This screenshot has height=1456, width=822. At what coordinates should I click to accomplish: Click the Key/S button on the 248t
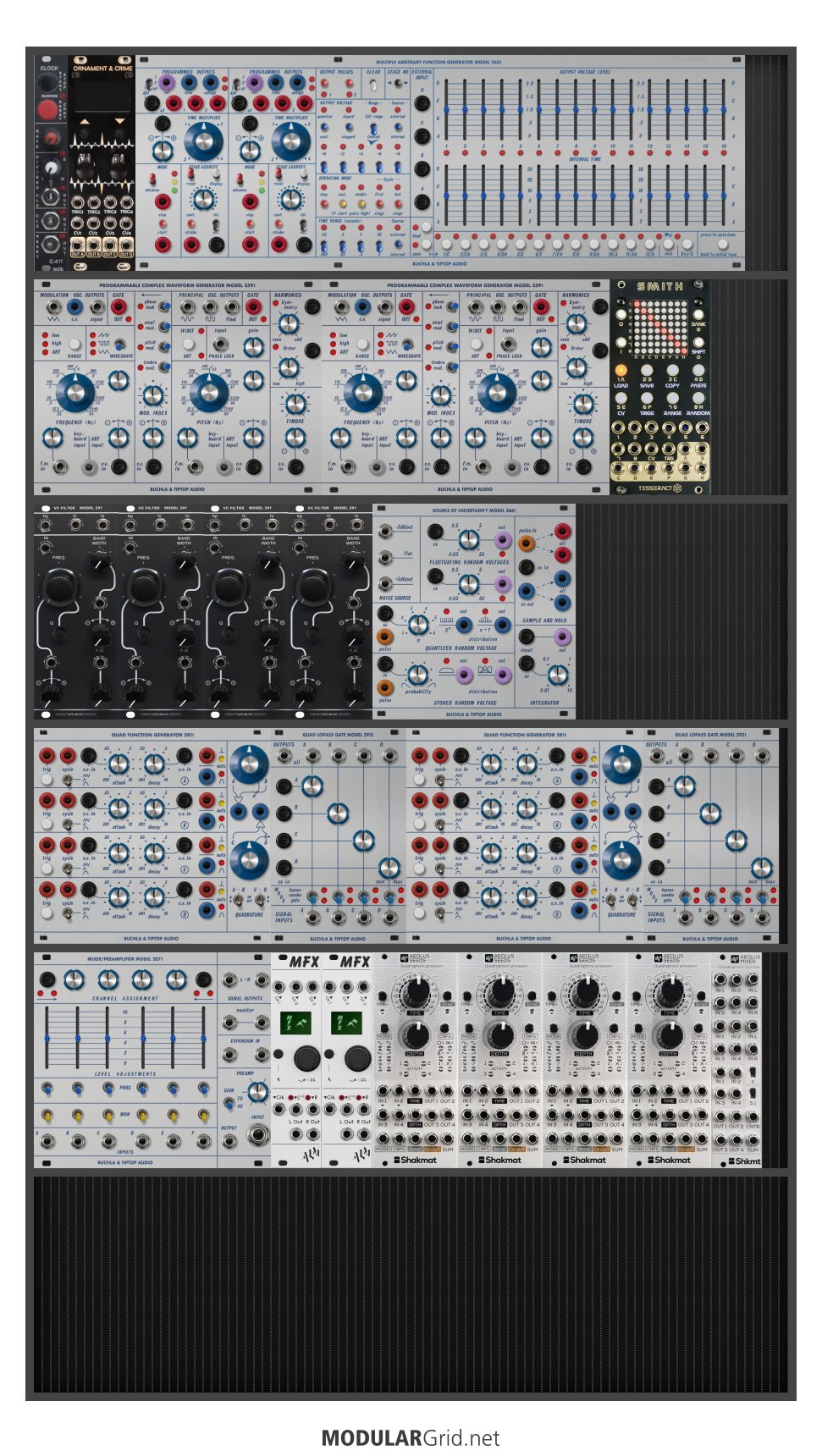coord(687,244)
